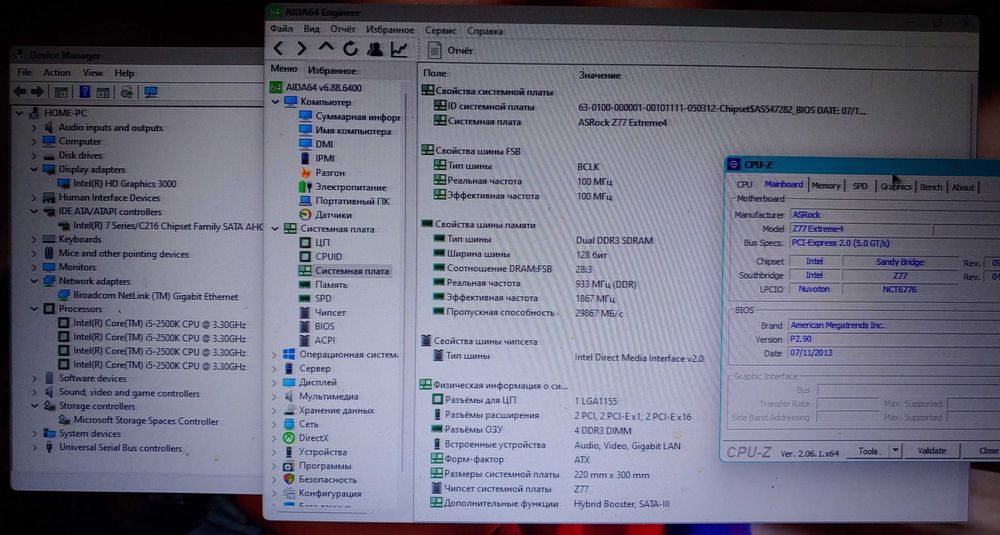The width and height of the screenshot is (1000, 535).
Task: Click the AIDA64 forward navigation arrow
Action: 302,48
